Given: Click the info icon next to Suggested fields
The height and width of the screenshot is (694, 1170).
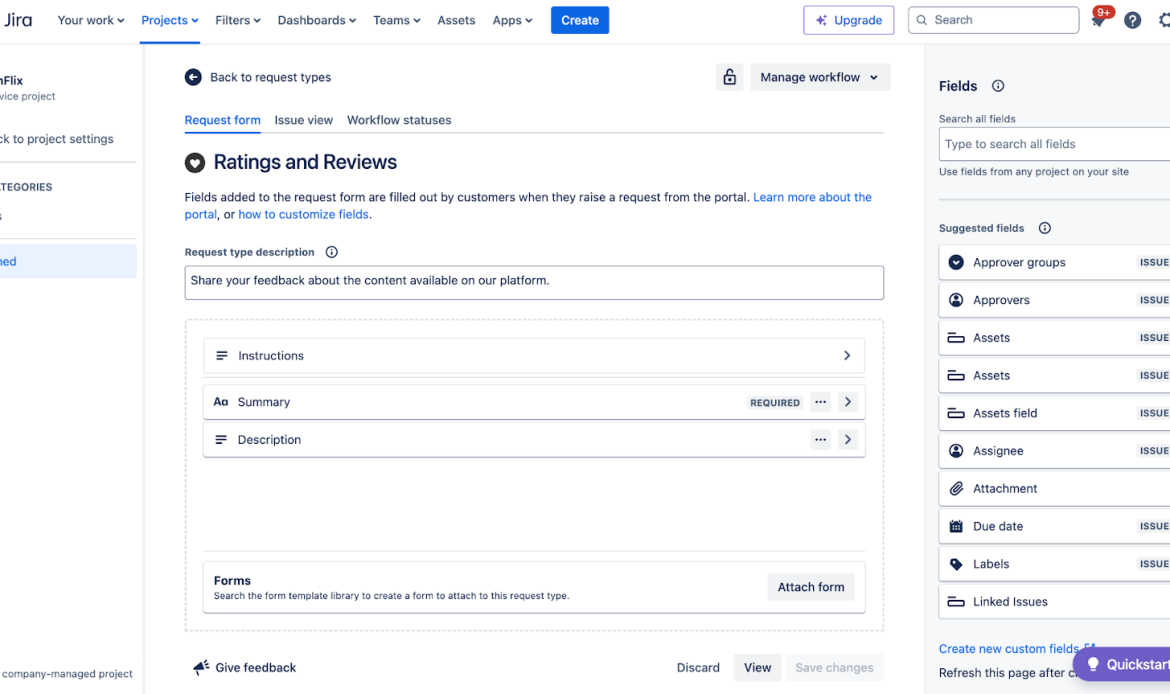Looking at the screenshot, I should coord(1044,228).
